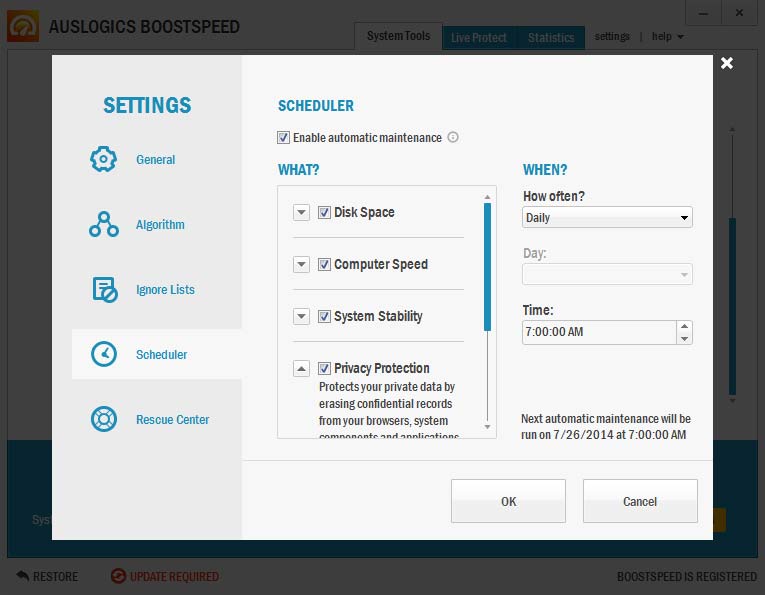Expand the Computer Speed section
This screenshot has width=765, height=595.
tap(301, 264)
